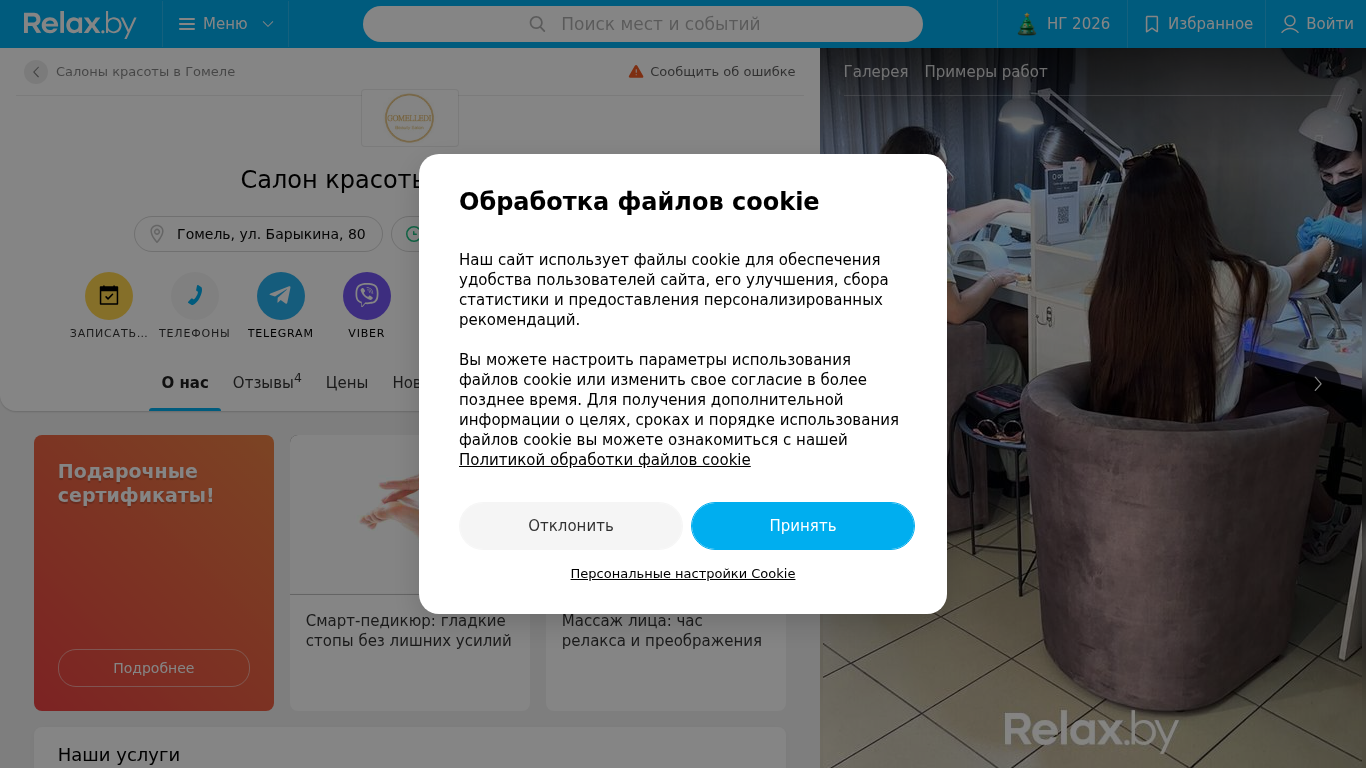Show next gallery photo with the arrow
The width and height of the screenshot is (1366, 768).
coord(1318,384)
